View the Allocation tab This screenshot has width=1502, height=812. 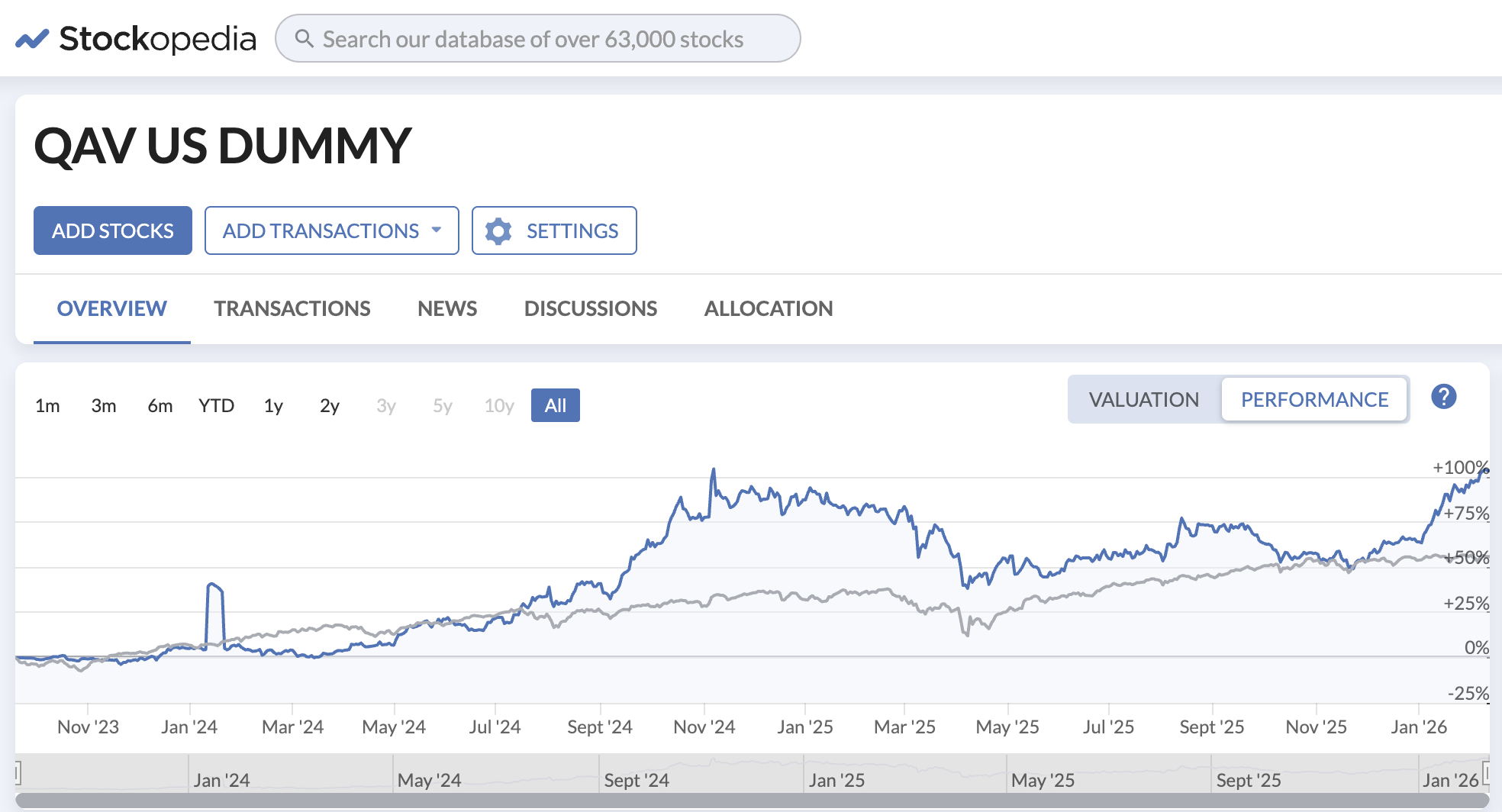click(x=769, y=308)
